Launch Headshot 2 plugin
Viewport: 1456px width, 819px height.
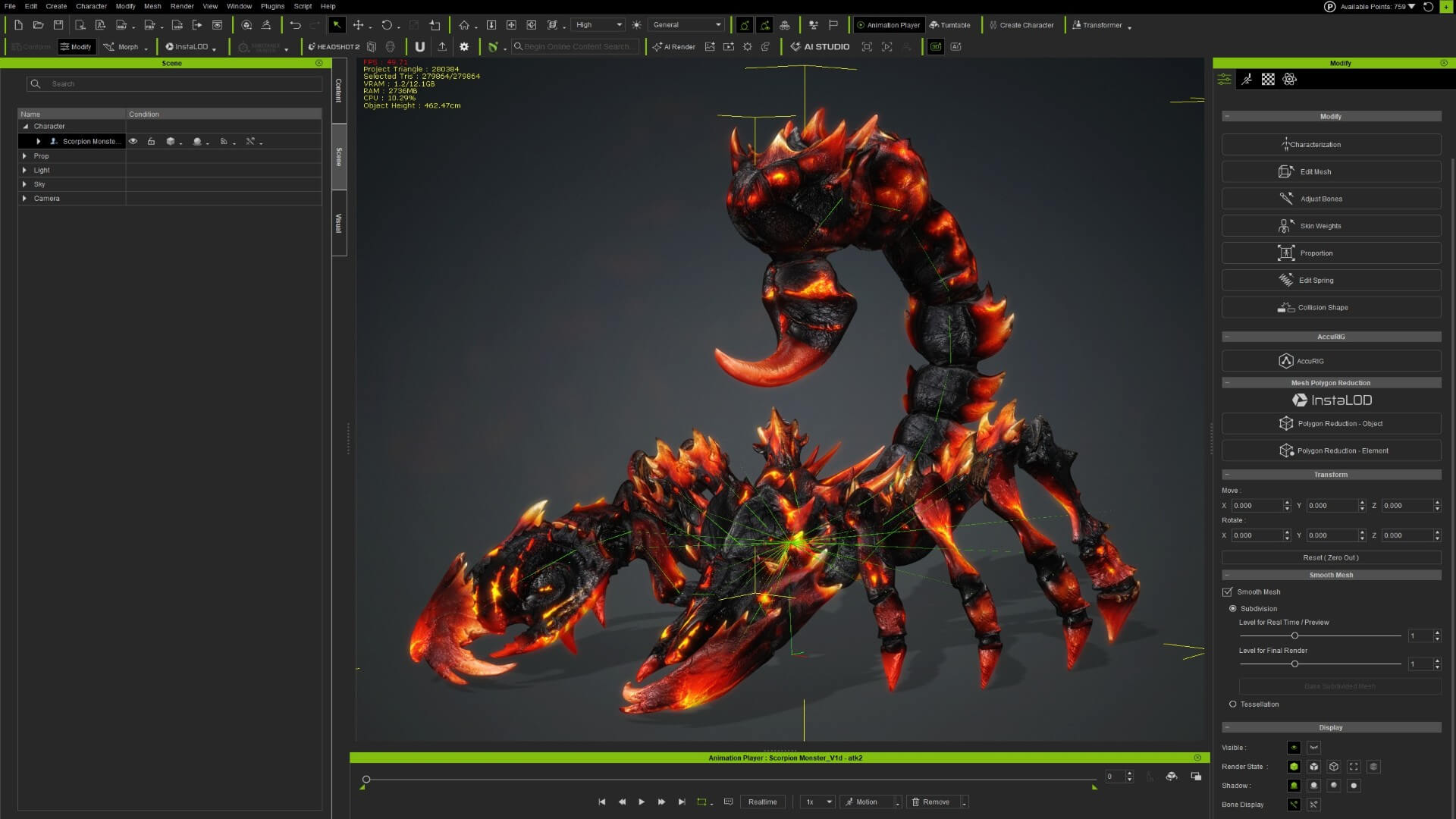tap(334, 47)
